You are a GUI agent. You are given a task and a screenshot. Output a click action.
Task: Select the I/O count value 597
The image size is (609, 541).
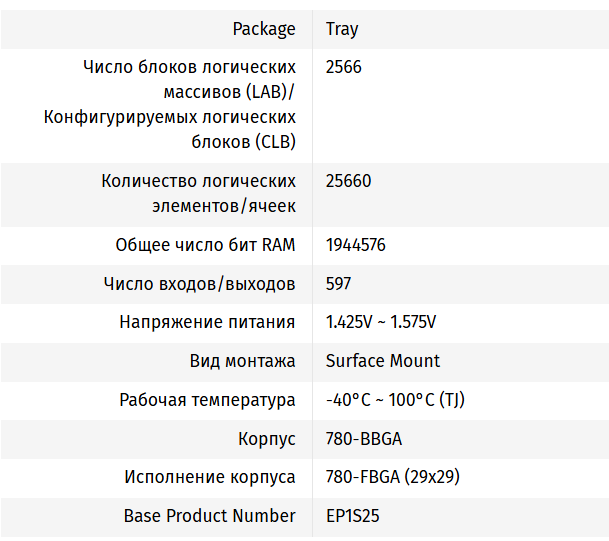(x=339, y=284)
